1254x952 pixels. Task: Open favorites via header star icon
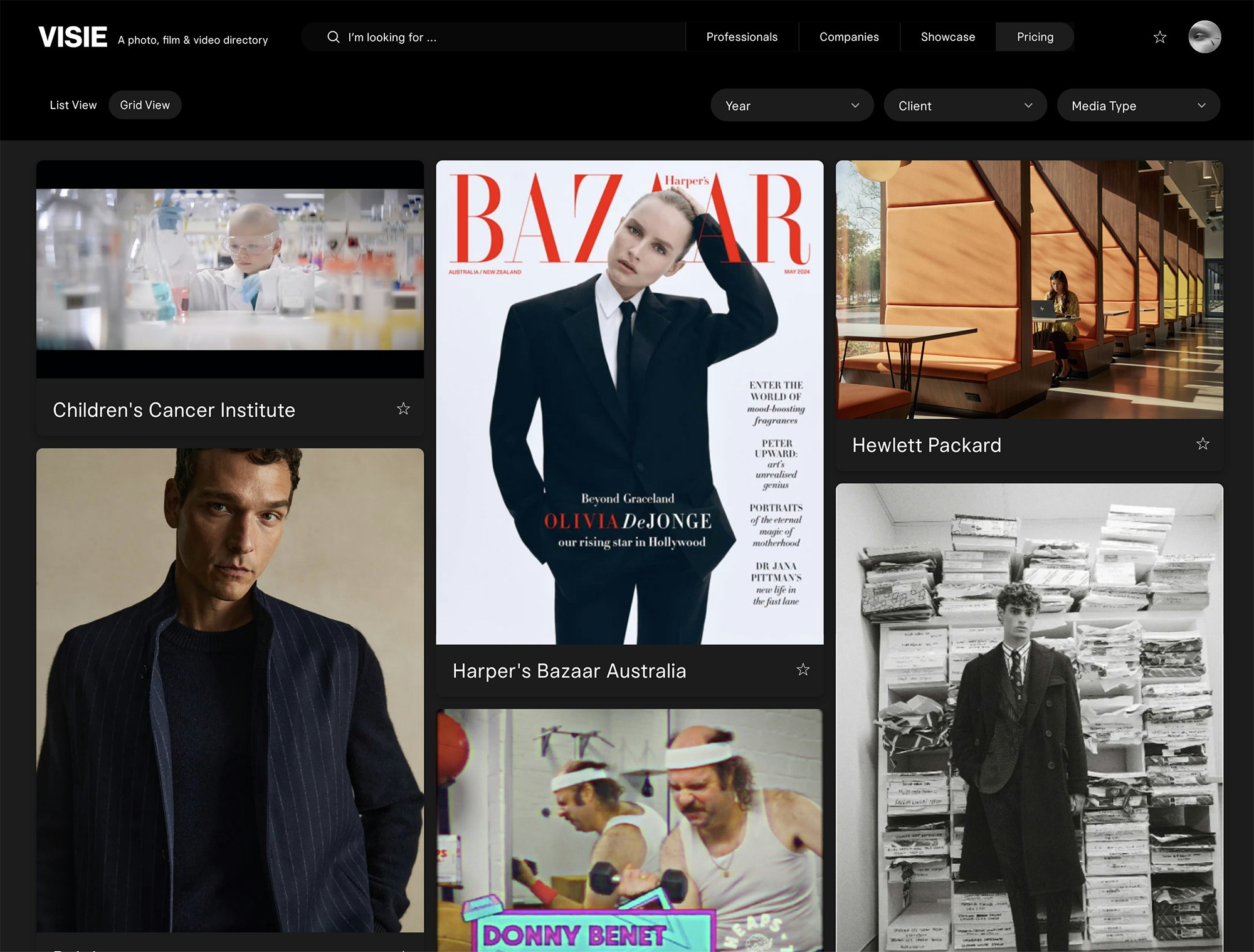[1160, 37]
